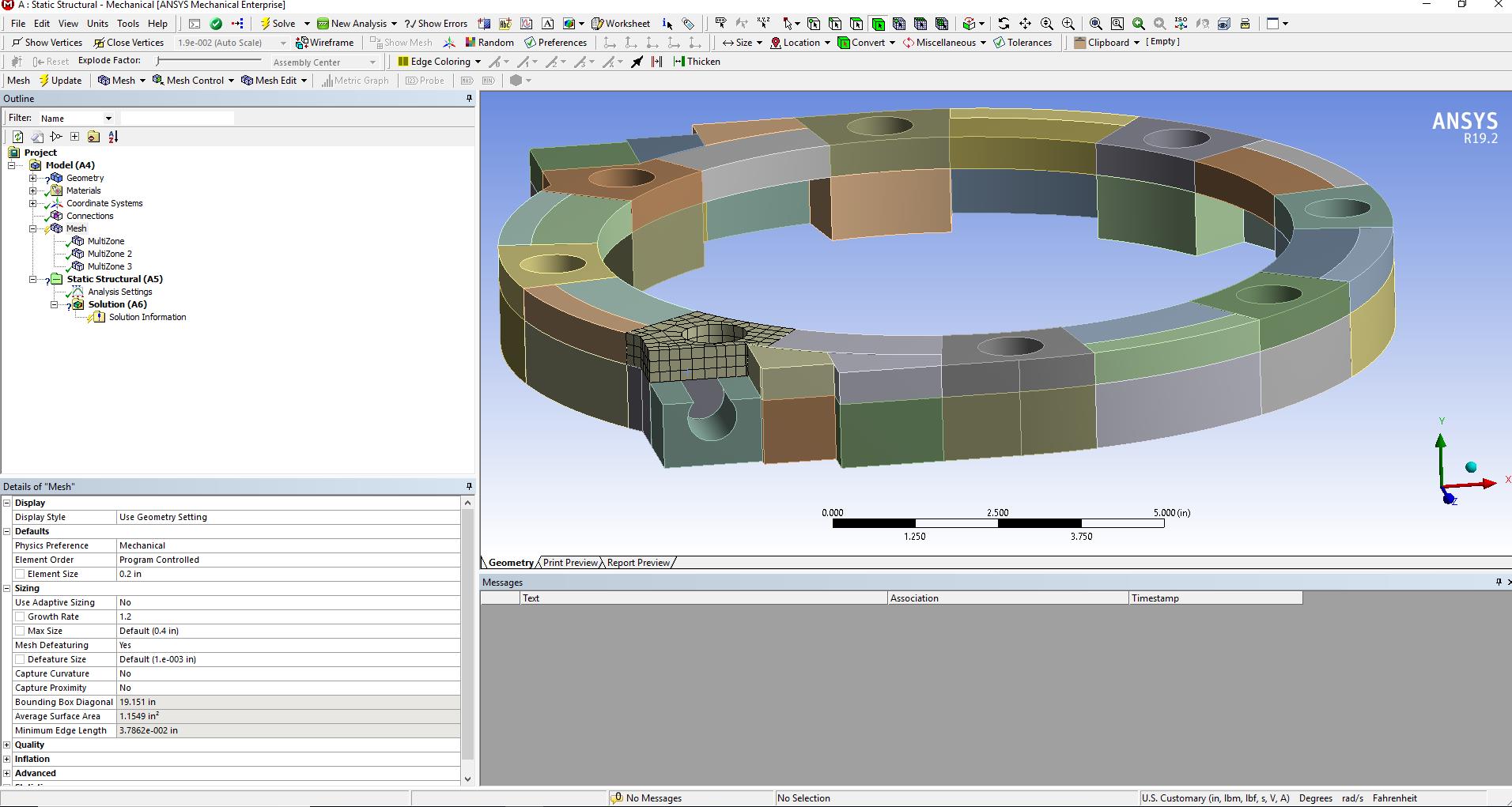Image resolution: width=1512 pixels, height=807 pixels.
Task: Click the Preferences button
Action: [x=555, y=43]
